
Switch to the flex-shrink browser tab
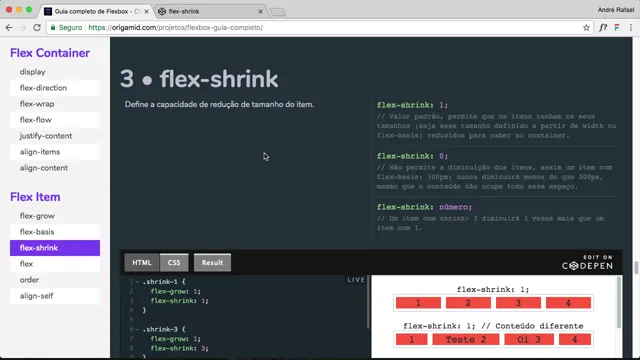pyautogui.click(x=210, y=11)
